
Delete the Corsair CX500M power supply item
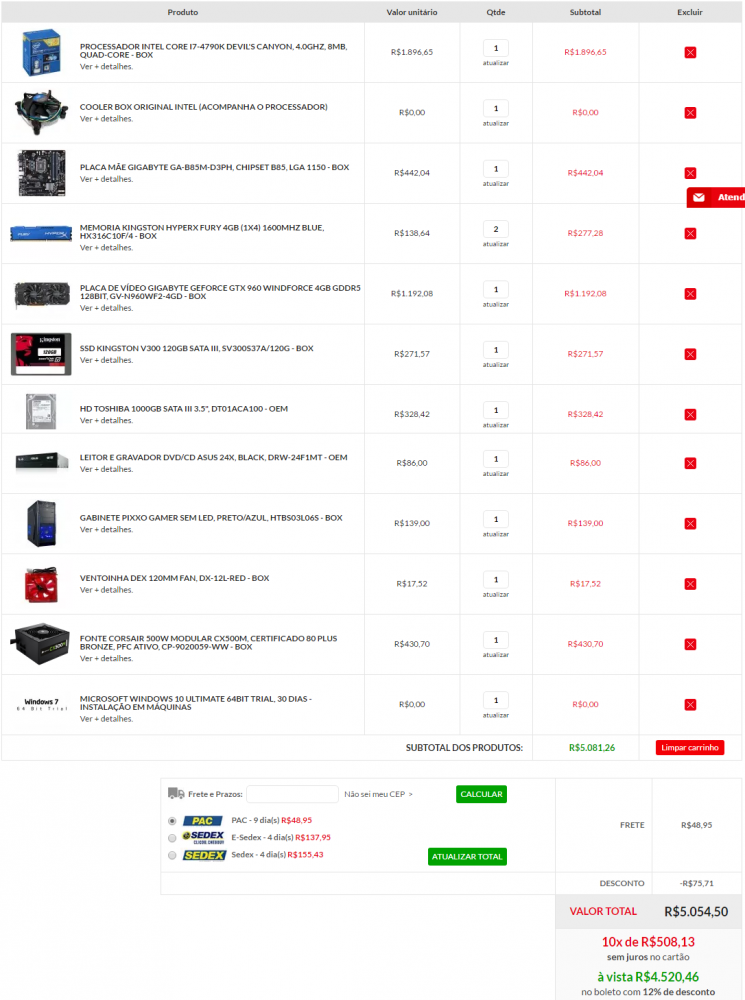click(x=690, y=644)
